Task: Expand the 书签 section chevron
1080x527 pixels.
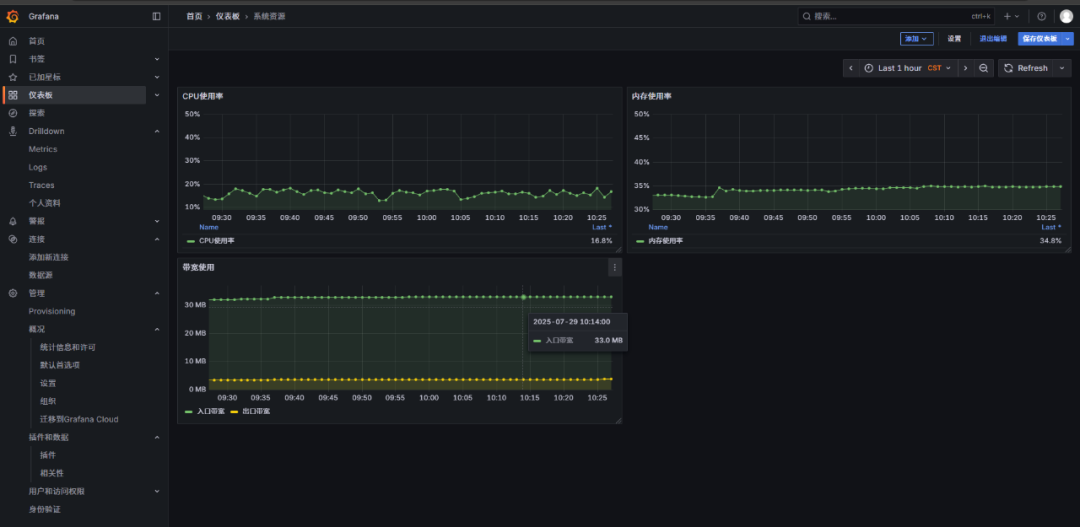Action: [x=157, y=59]
